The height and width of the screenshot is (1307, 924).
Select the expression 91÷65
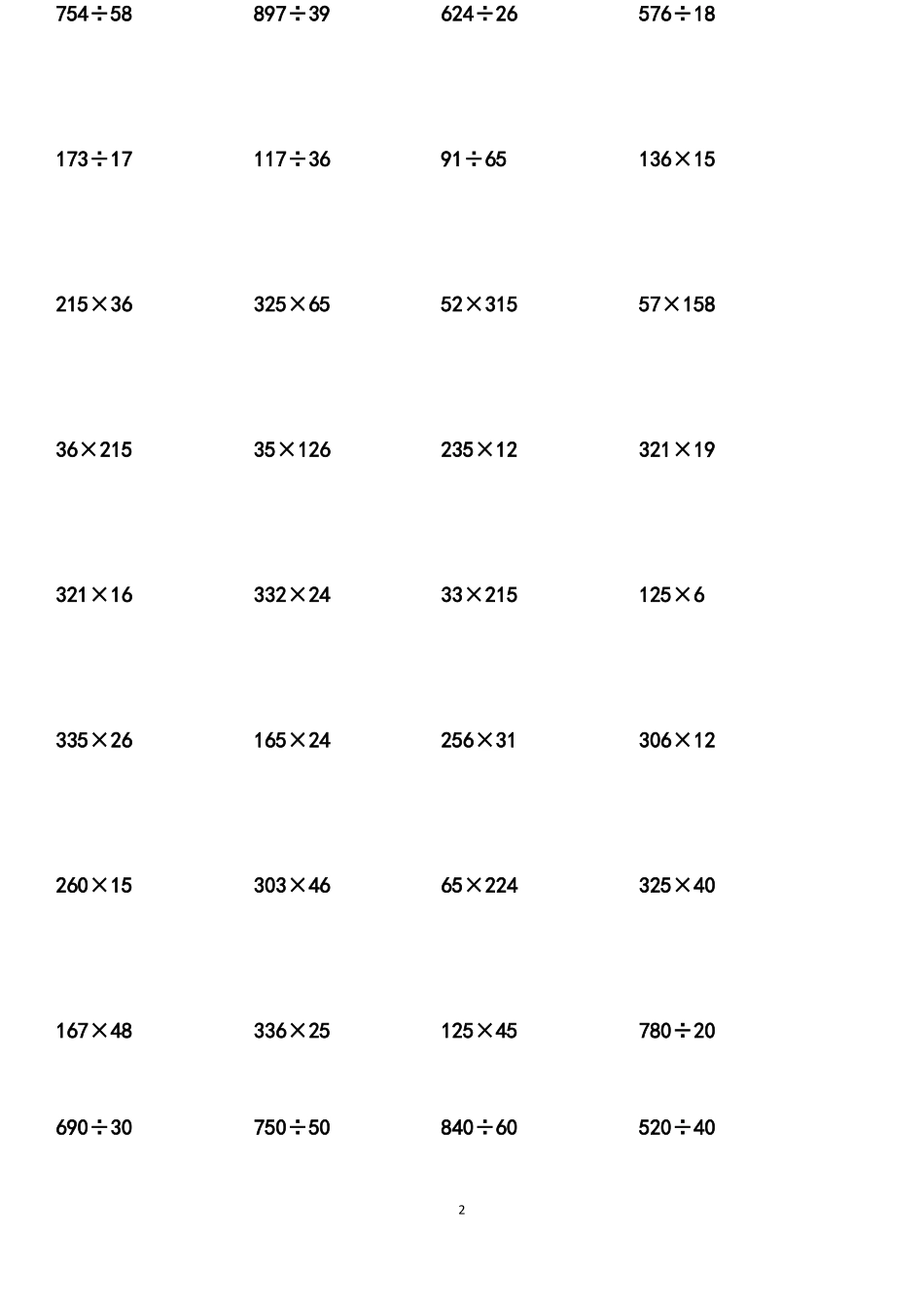click(x=474, y=159)
